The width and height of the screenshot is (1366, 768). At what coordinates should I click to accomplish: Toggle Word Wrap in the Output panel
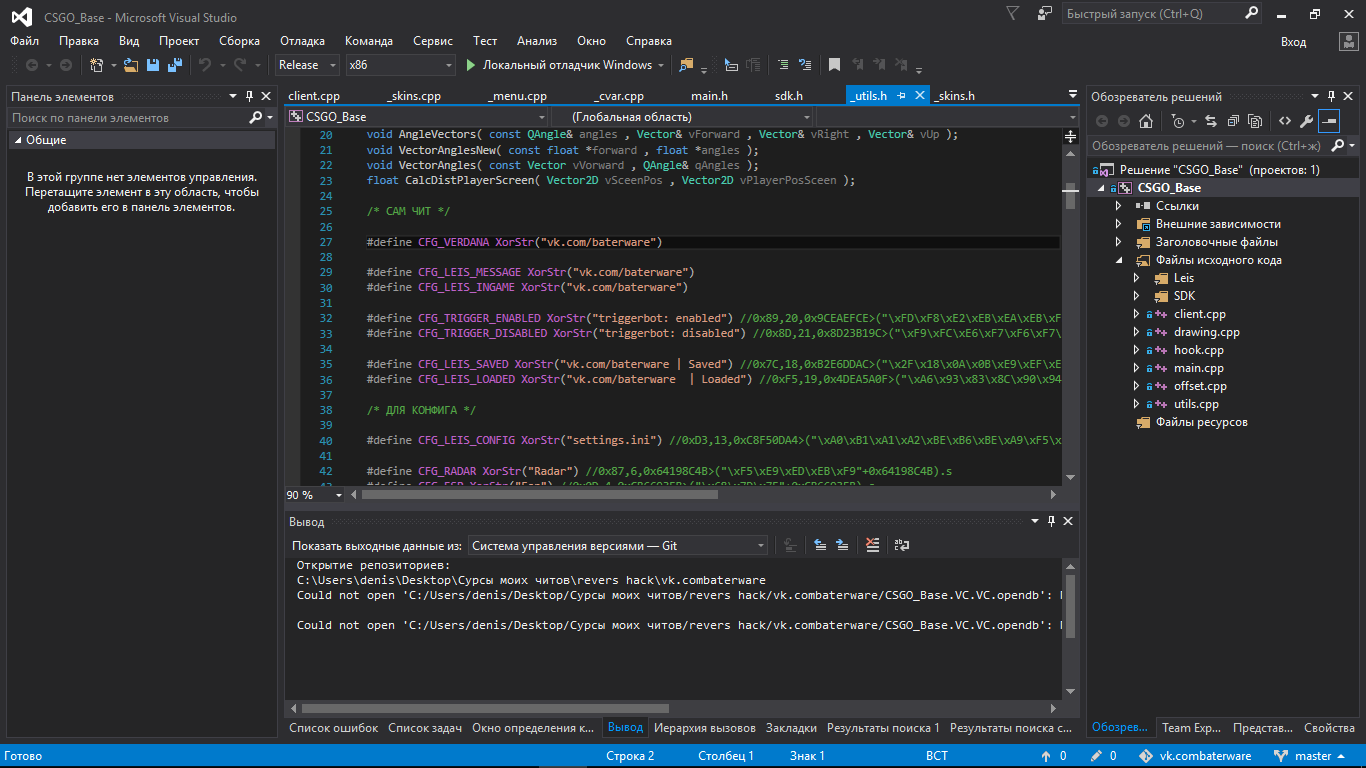902,545
